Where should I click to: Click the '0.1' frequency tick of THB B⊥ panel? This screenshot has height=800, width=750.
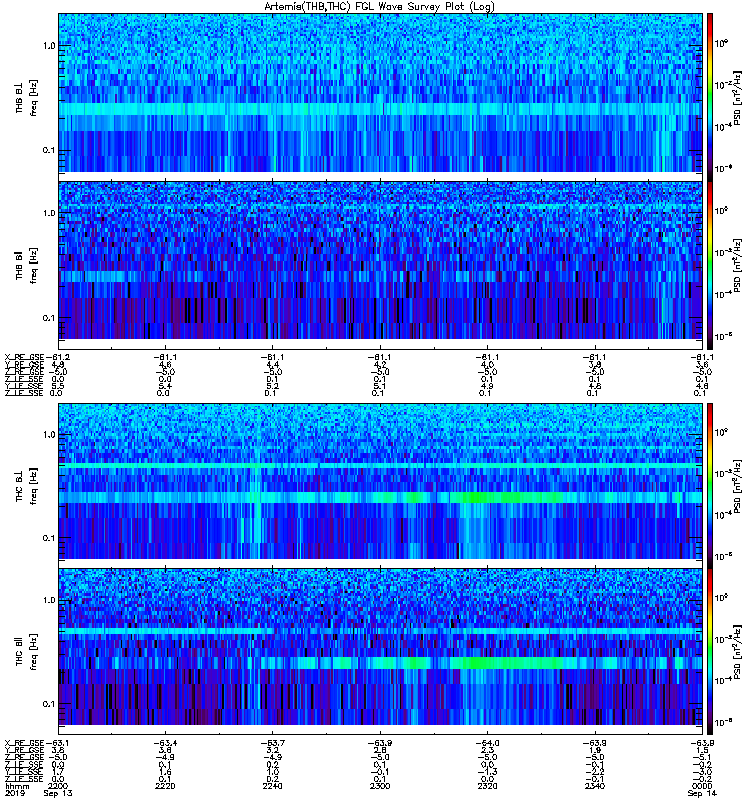click(x=49, y=151)
